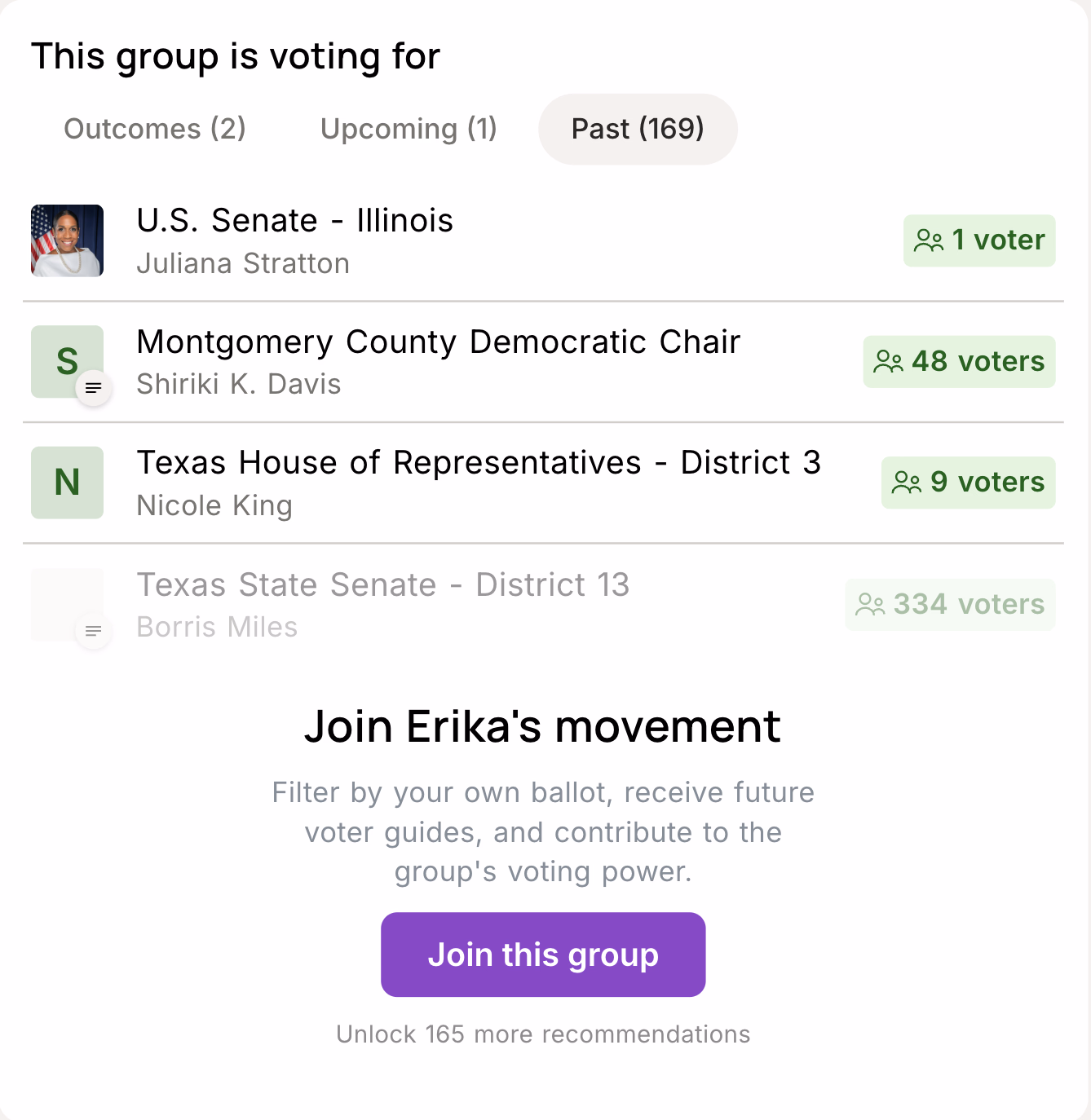The image size is (1091, 1120).
Task: Toggle the 48 voters badge
Action: click(x=959, y=361)
